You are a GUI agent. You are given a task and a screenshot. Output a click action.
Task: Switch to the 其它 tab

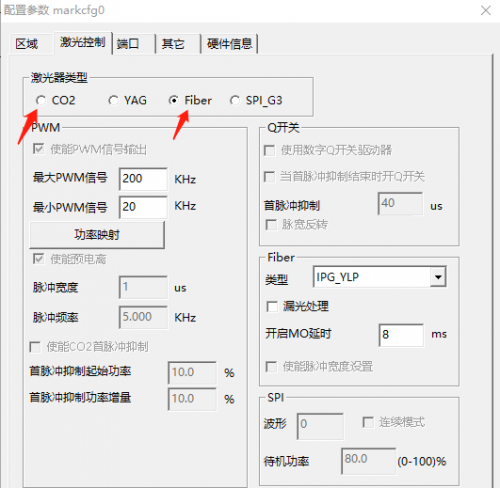tap(173, 44)
